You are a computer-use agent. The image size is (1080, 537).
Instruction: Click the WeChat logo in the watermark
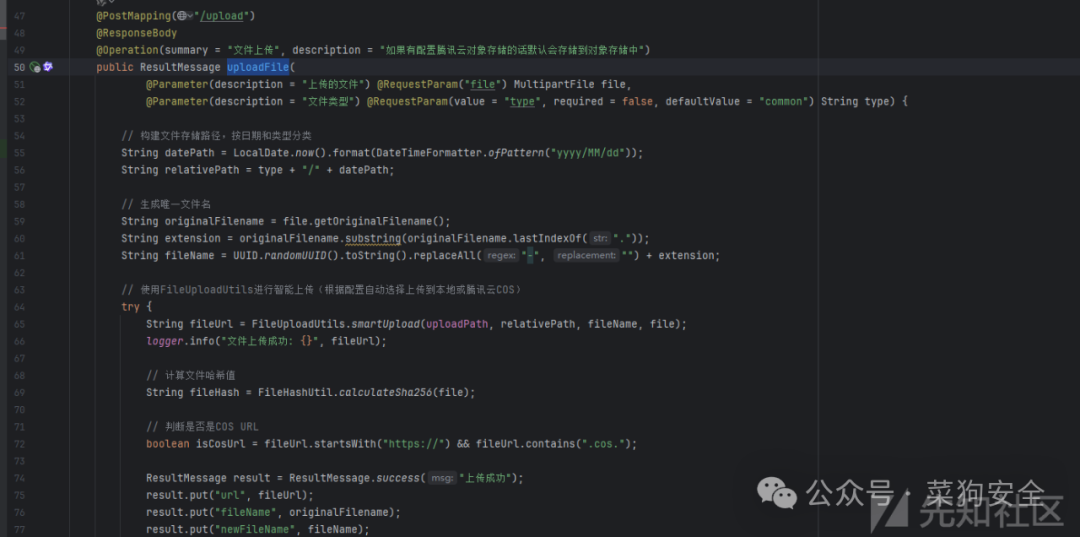pyautogui.click(x=776, y=493)
